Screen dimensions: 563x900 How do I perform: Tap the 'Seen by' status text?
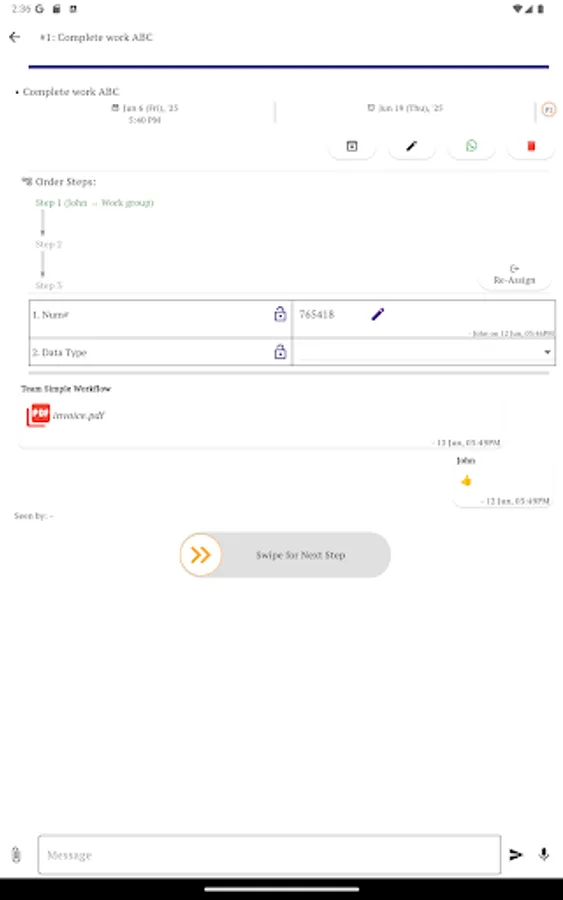click(x=33, y=515)
